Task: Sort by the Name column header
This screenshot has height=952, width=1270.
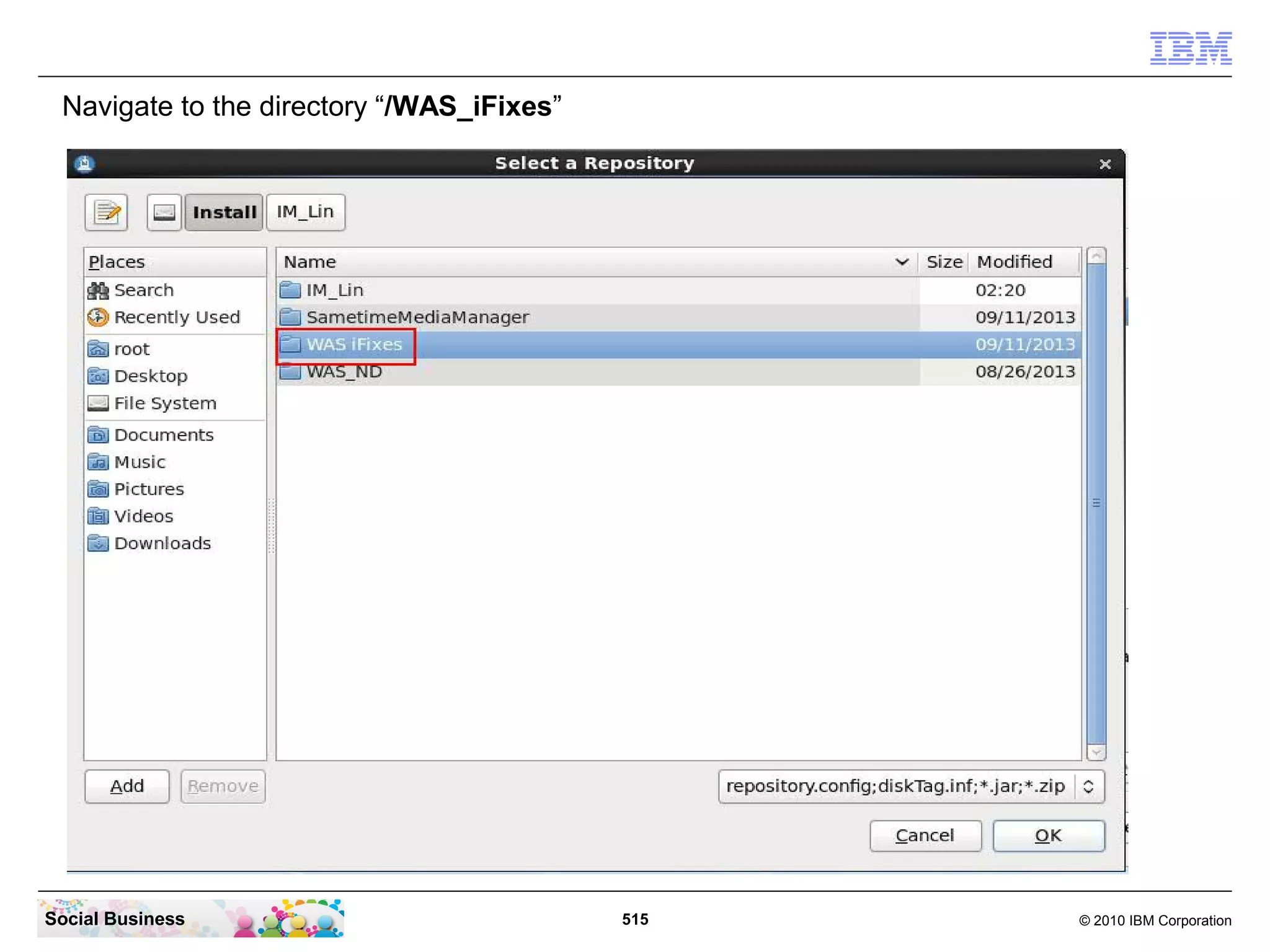Action: point(598,262)
